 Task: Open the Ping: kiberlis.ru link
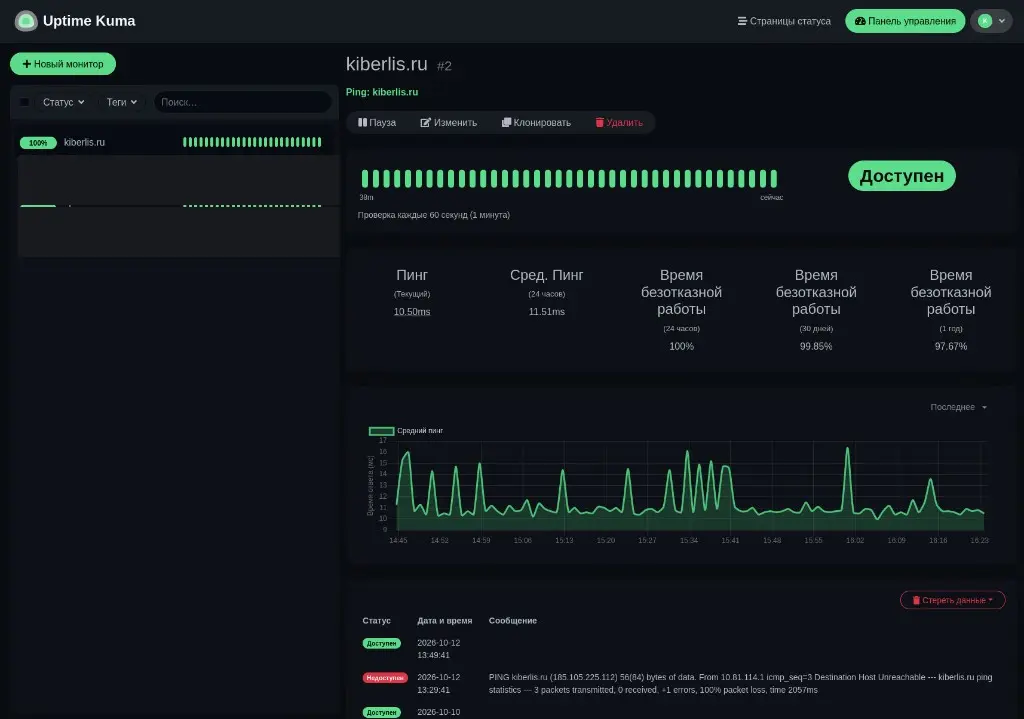click(x=382, y=92)
